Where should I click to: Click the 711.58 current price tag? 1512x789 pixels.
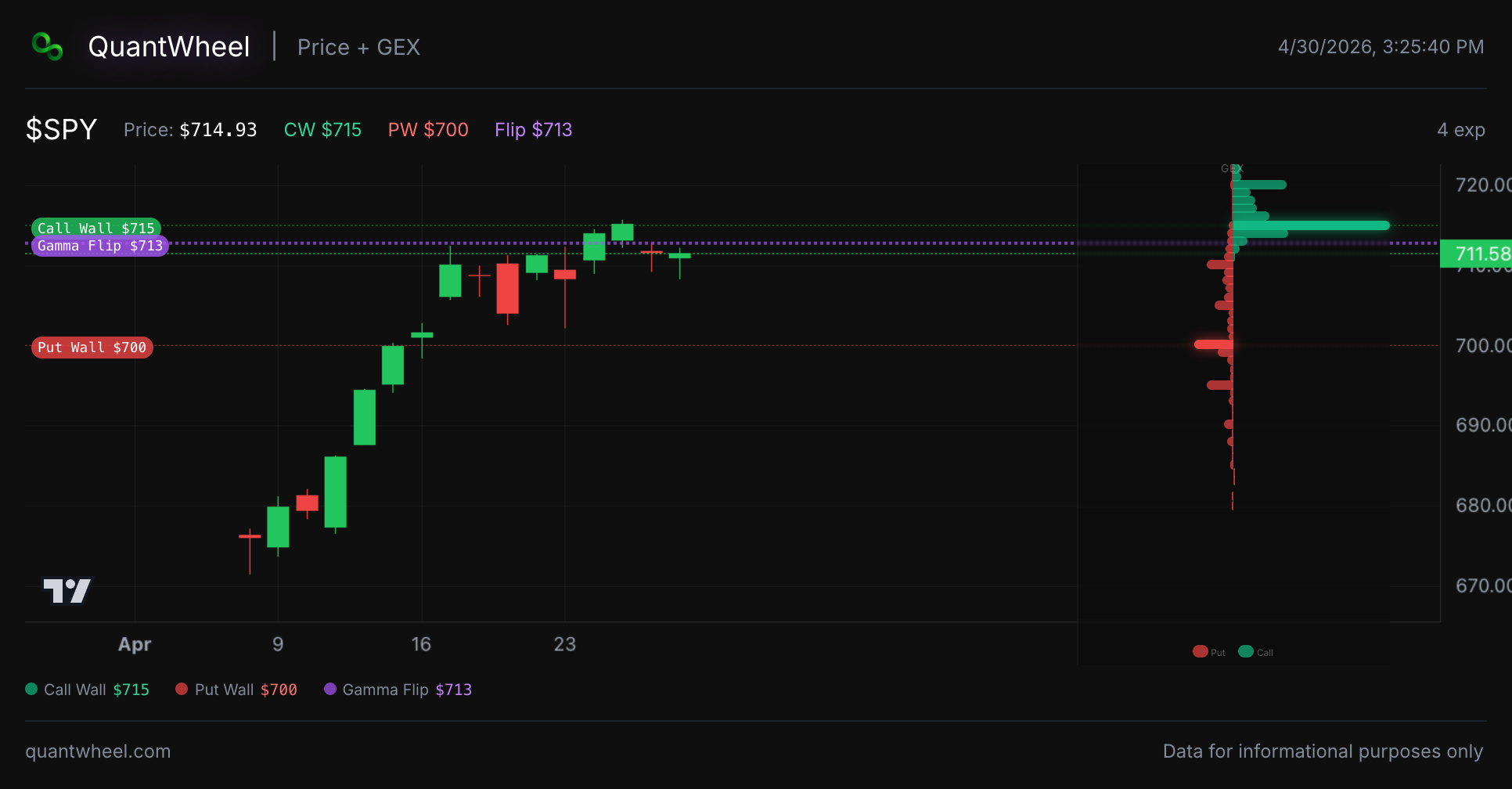1476,254
